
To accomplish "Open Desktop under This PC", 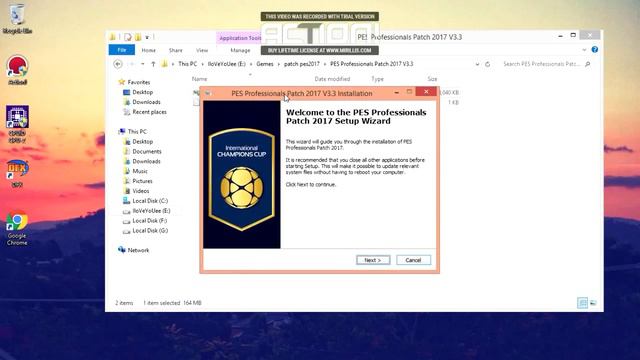I will click(x=142, y=142).
